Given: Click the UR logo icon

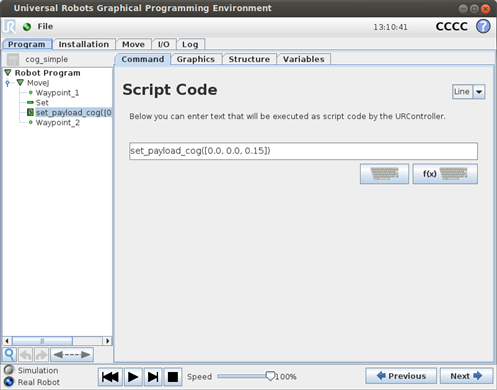Looking at the screenshot, I should coord(9,26).
